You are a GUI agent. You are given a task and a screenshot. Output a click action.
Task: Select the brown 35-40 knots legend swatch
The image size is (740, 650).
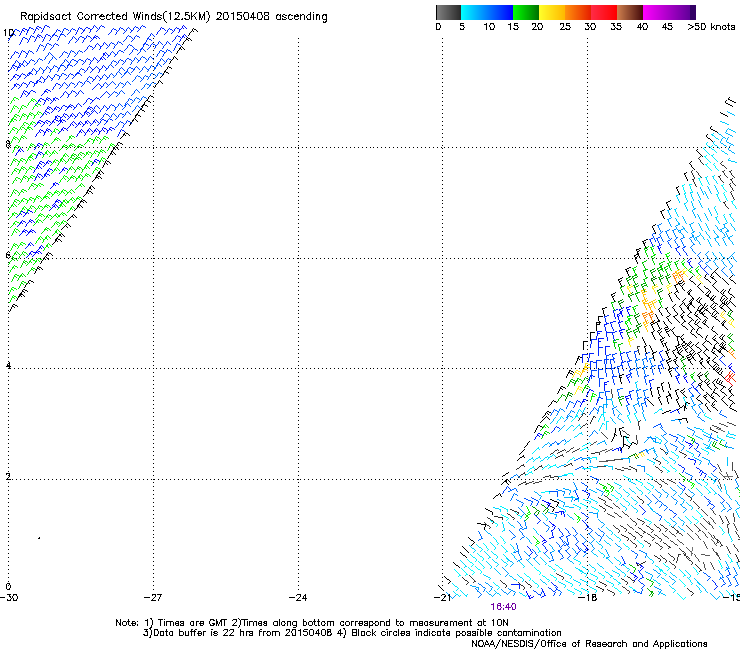630,12
